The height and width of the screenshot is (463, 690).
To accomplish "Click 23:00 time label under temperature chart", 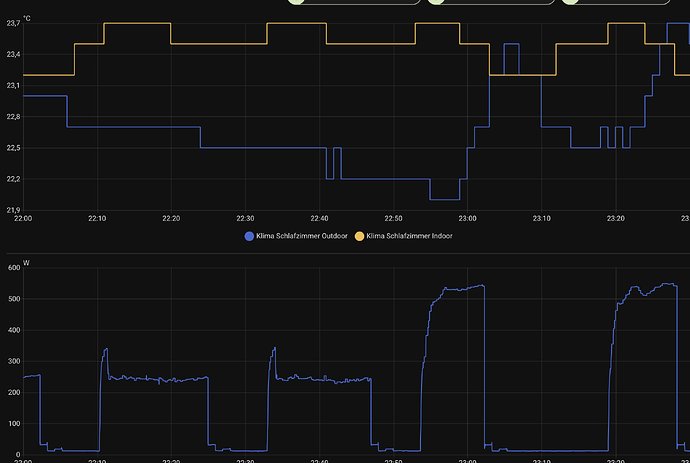I will click(x=467, y=218).
